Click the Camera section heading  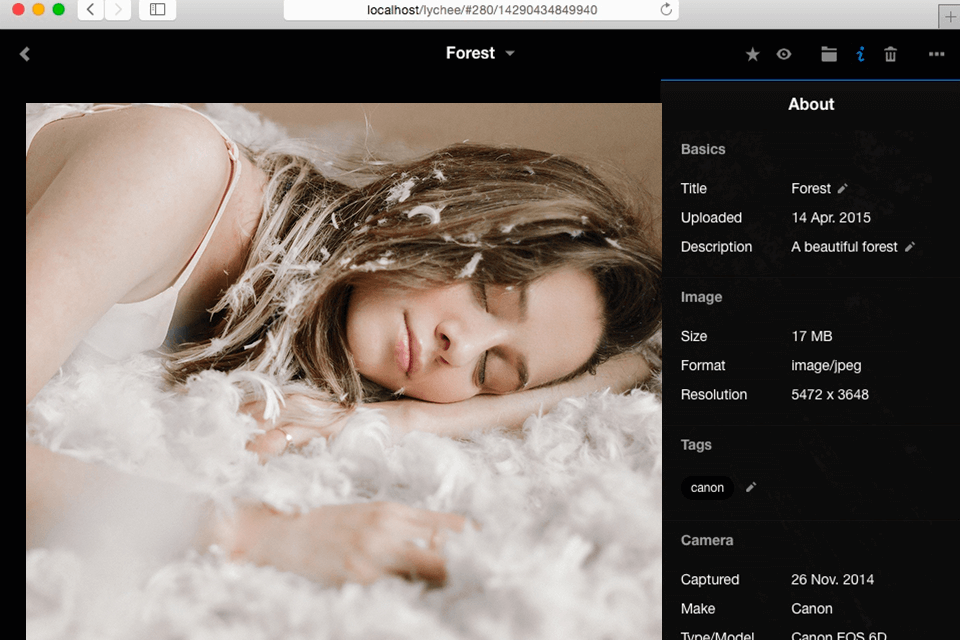(x=707, y=540)
